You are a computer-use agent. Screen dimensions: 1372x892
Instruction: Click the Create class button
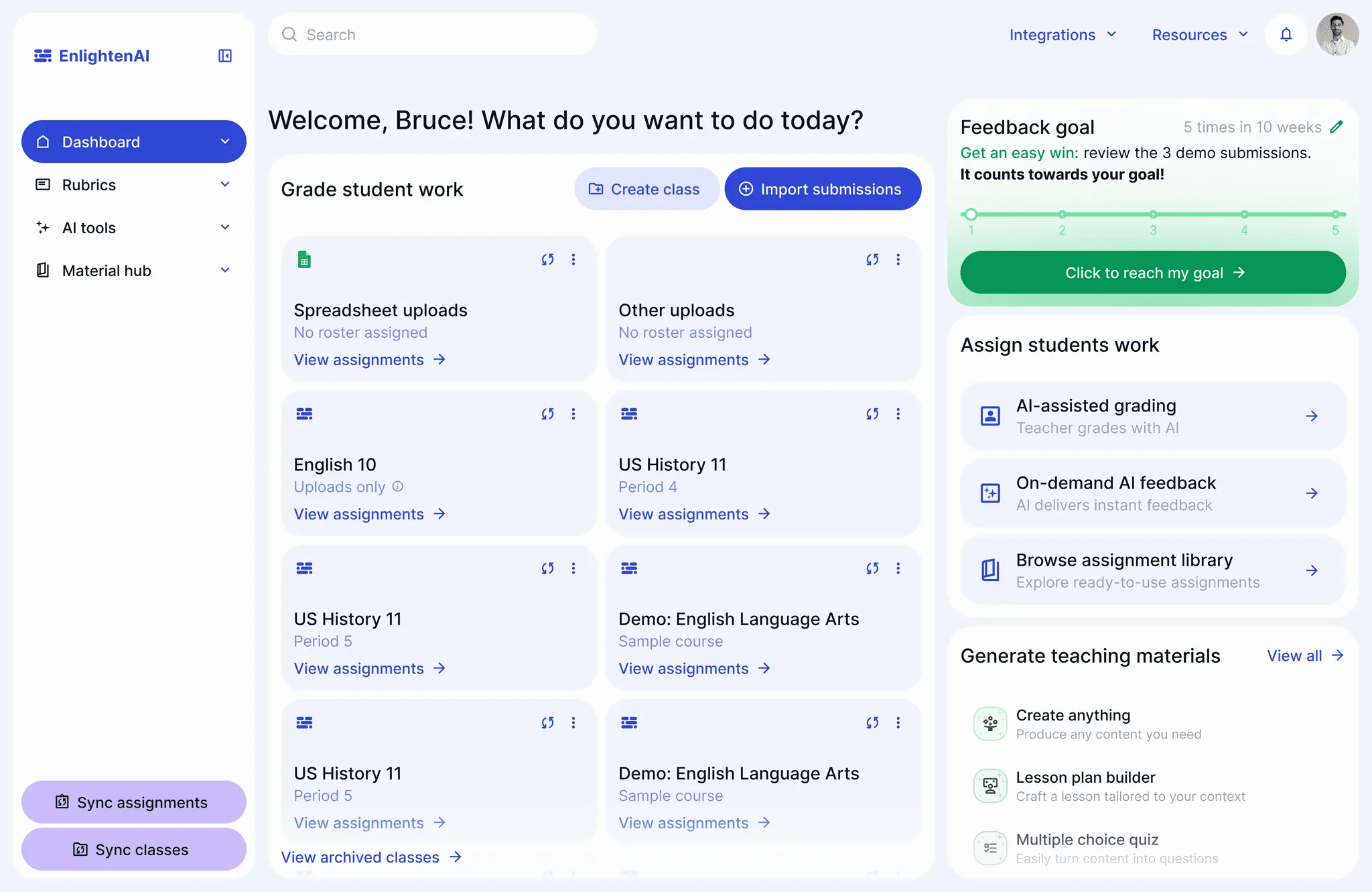646,189
